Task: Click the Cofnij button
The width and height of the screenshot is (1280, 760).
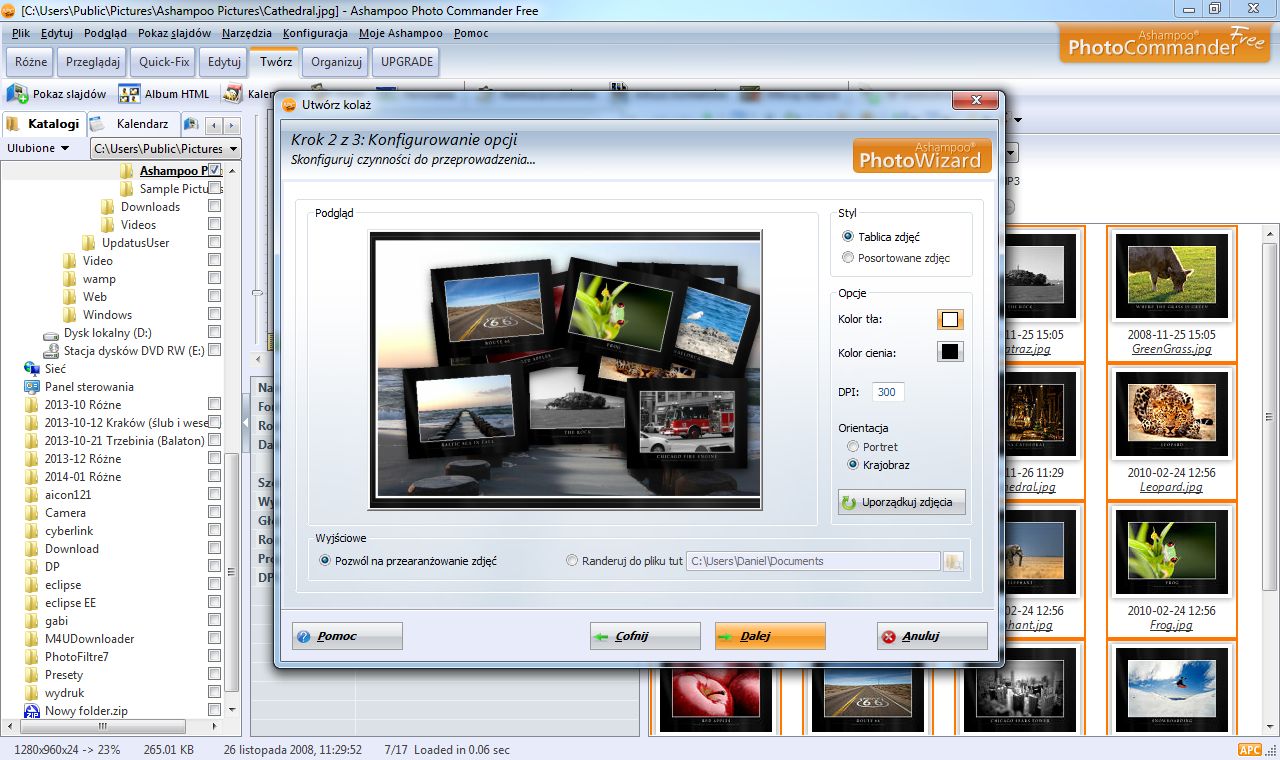Action: coord(645,636)
